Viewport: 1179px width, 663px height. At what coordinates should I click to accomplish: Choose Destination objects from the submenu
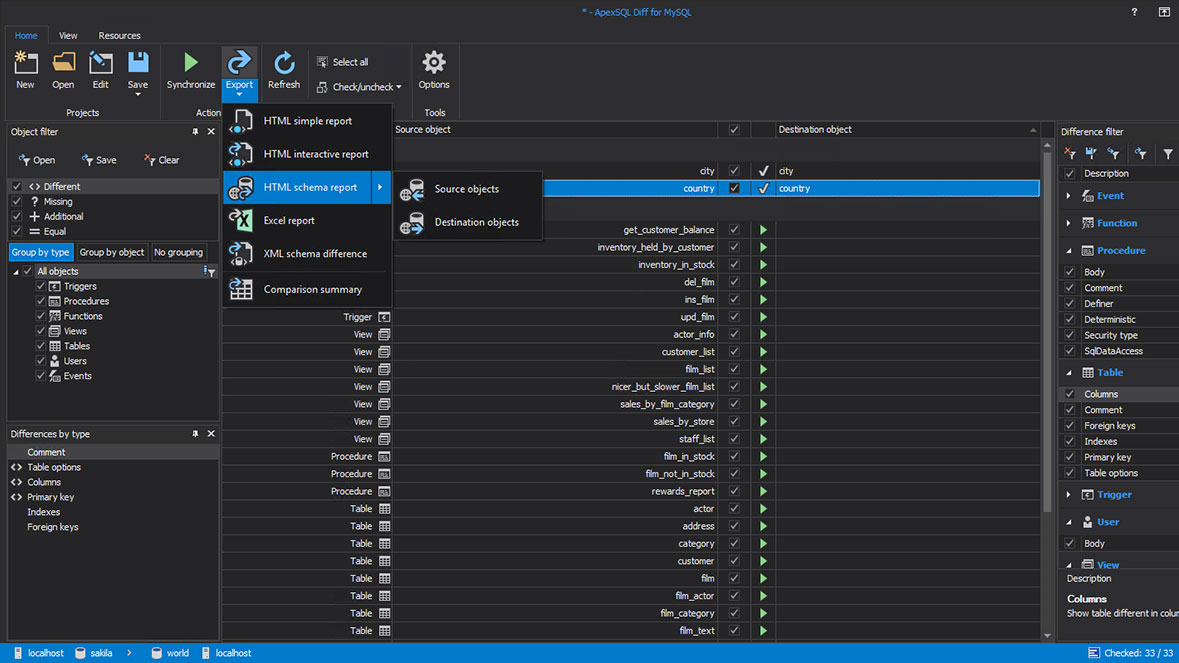(x=478, y=222)
